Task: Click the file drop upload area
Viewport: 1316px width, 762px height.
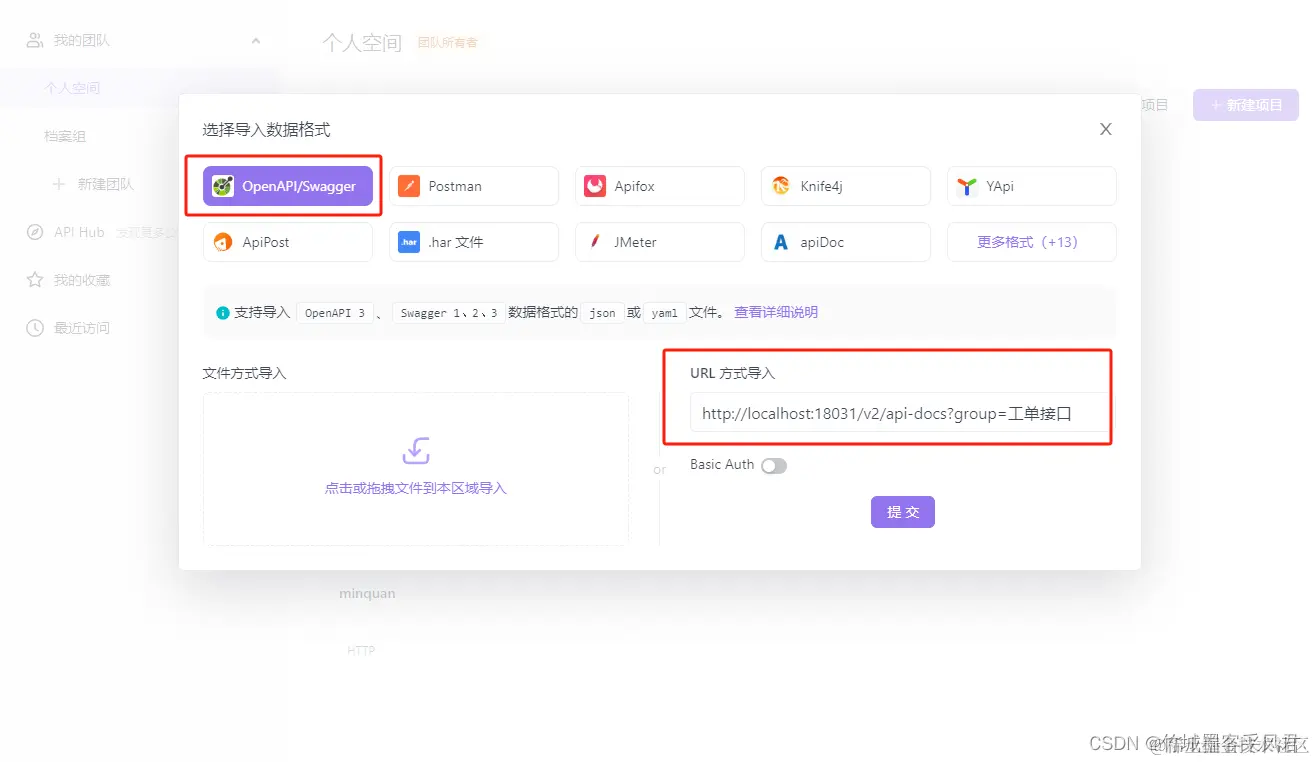Action: pyautogui.click(x=416, y=469)
